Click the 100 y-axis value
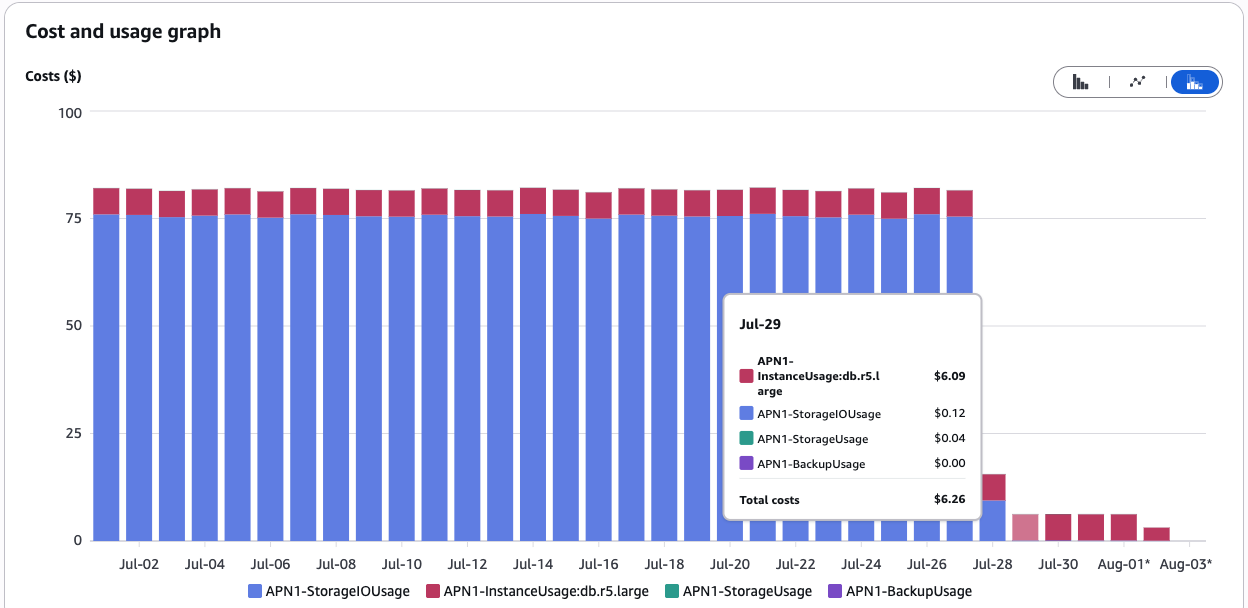Viewport: 1248px width, 608px height. [70, 112]
